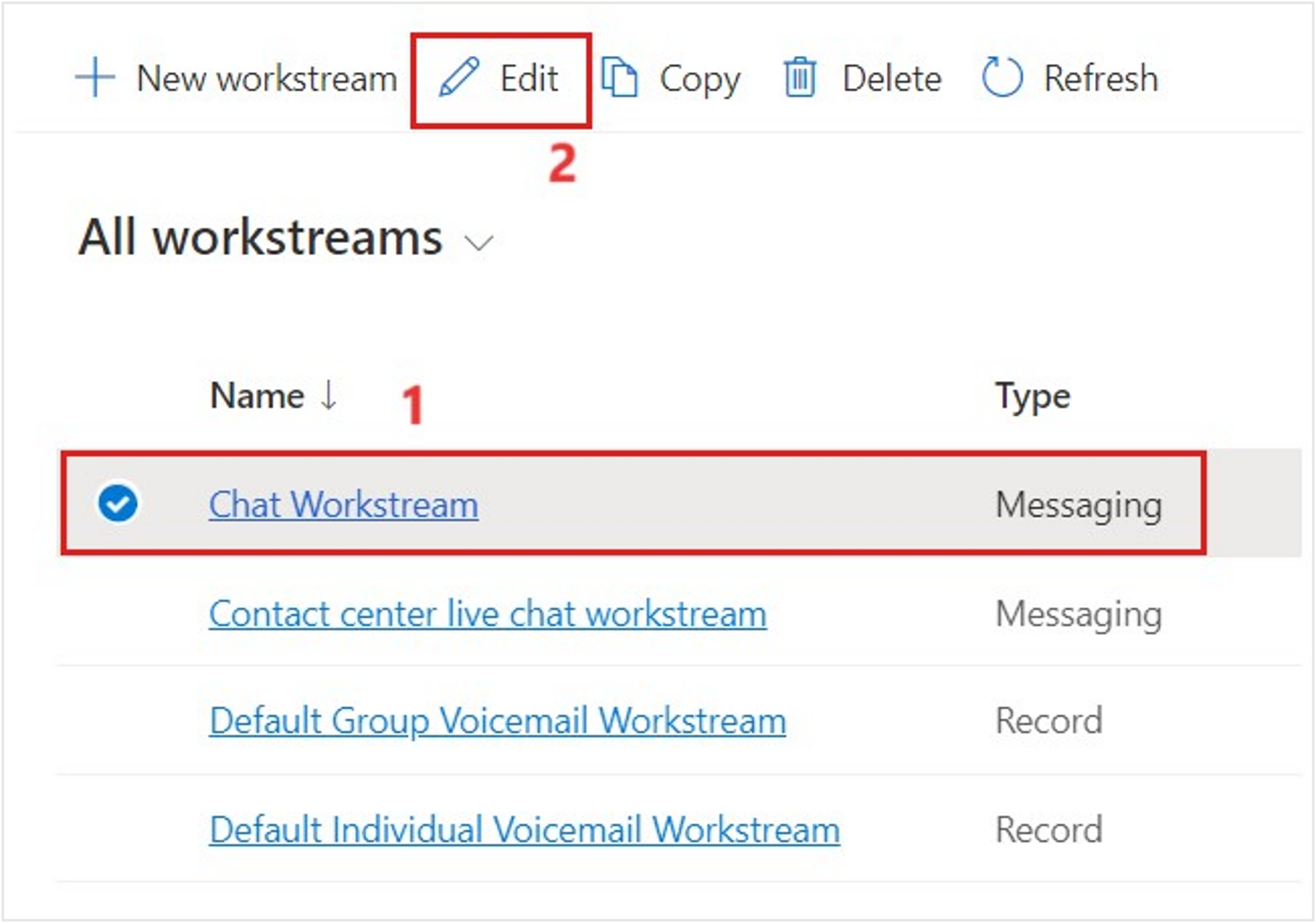Click the Delete trash can icon

point(800,77)
